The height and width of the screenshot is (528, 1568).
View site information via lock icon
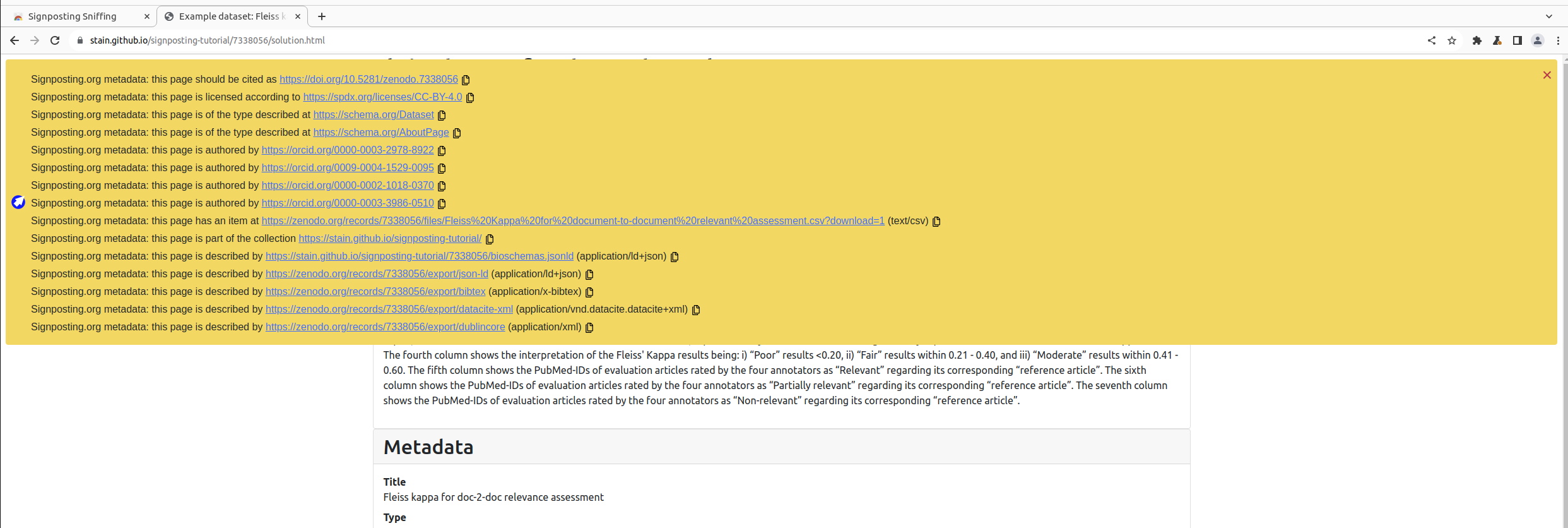[80, 40]
